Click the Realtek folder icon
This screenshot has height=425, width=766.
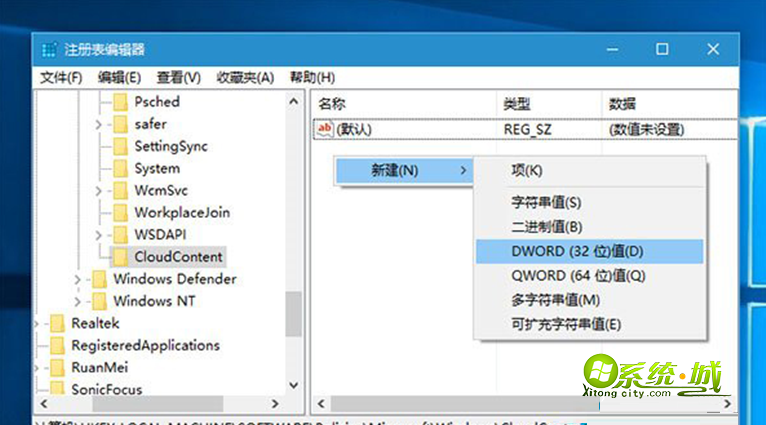57,323
